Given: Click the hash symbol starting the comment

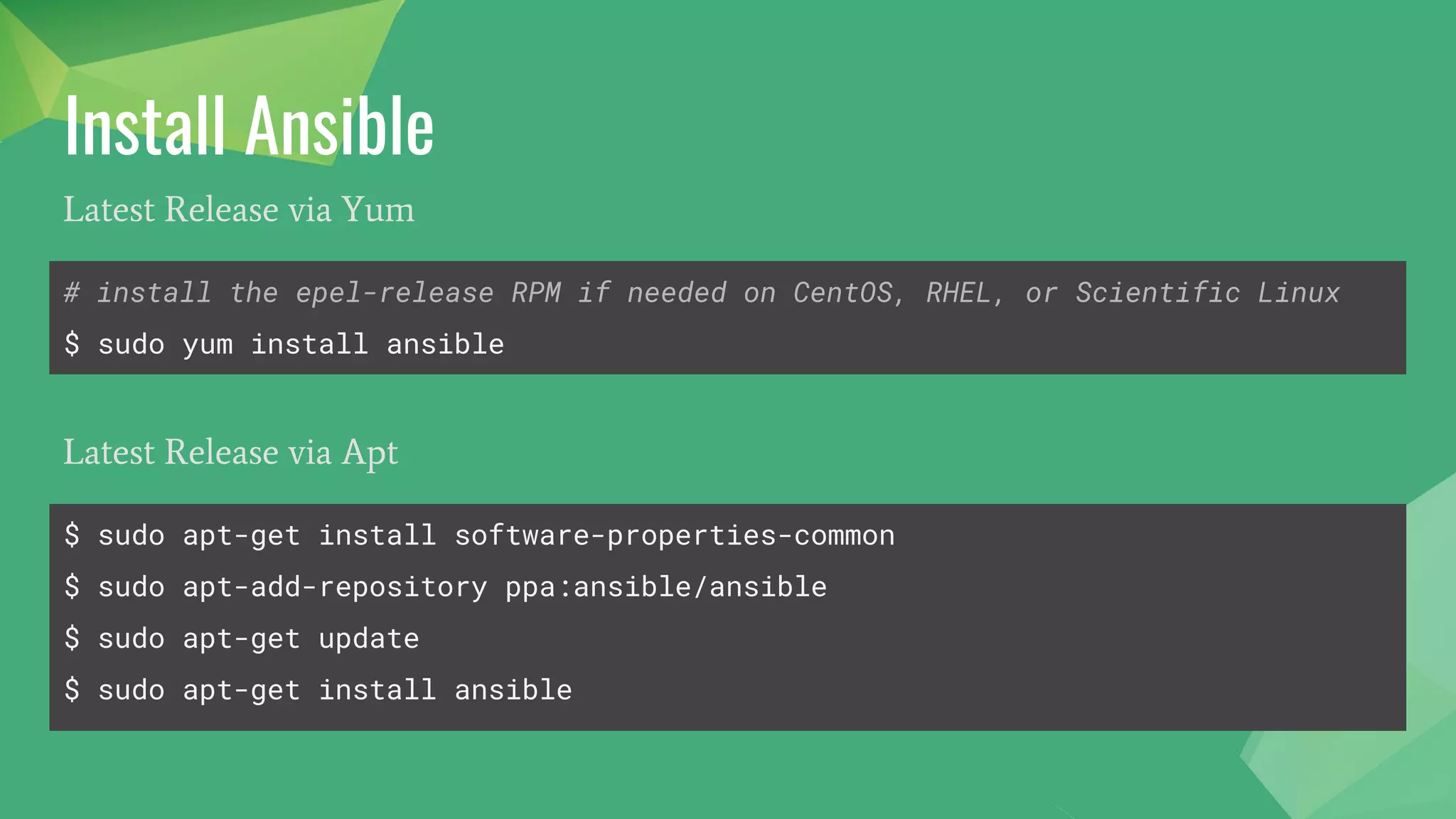Looking at the screenshot, I should [x=72, y=293].
